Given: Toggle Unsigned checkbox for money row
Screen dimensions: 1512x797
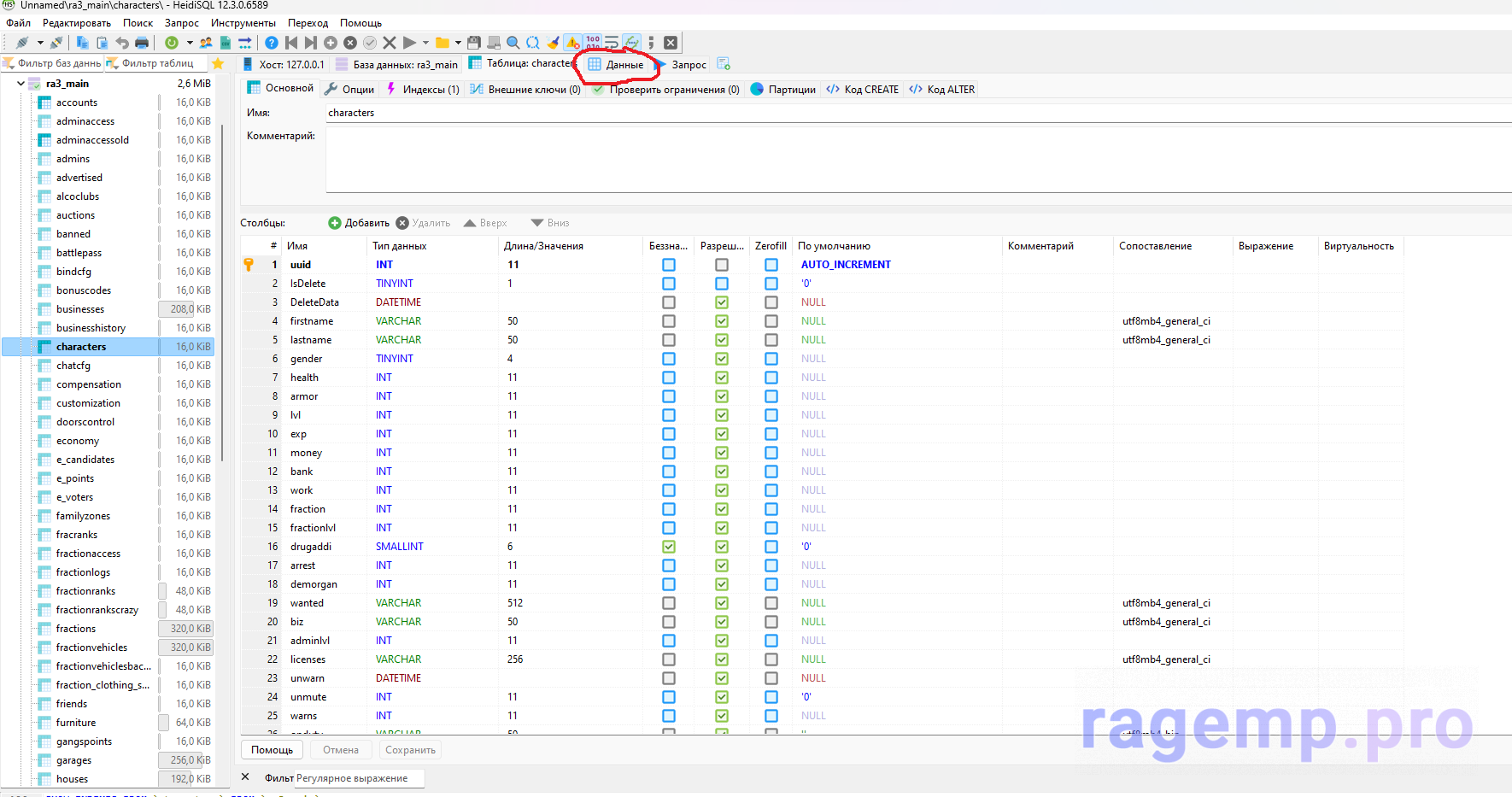Looking at the screenshot, I should 669,453.
